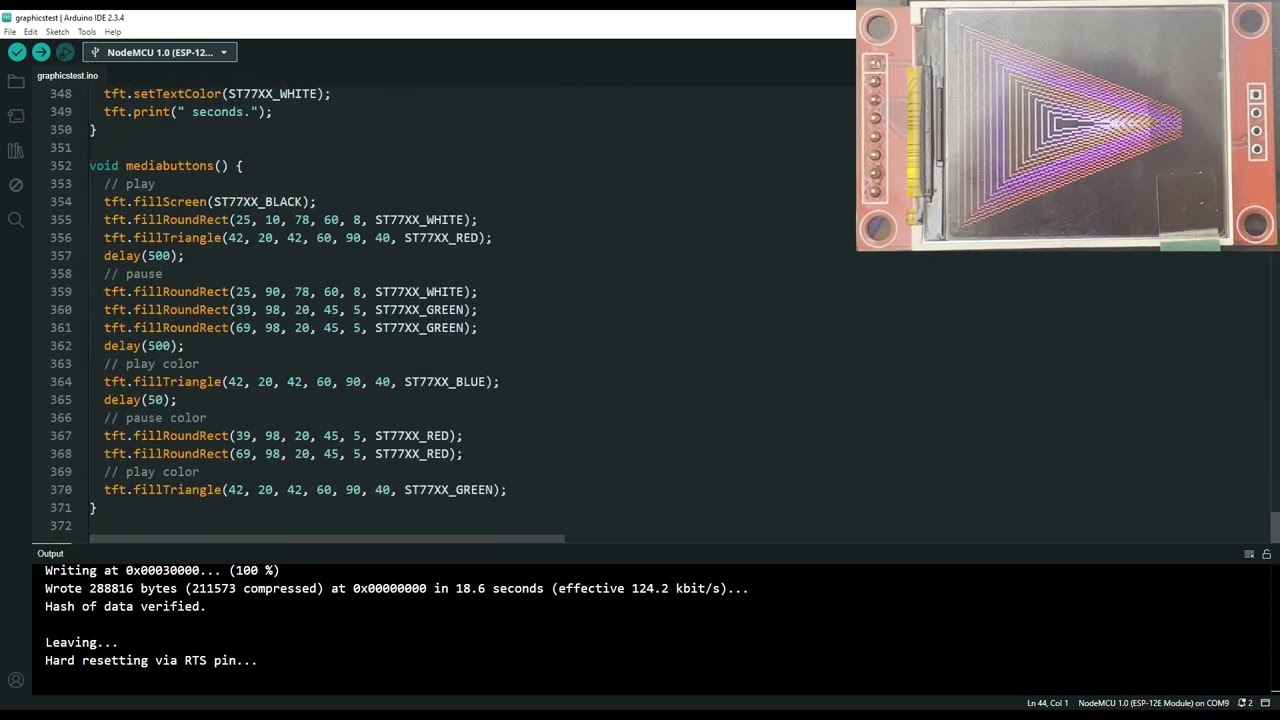This screenshot has height=720, width=1280.
Task: Click the TFT display video overlay
Action: coord(1068,125)
